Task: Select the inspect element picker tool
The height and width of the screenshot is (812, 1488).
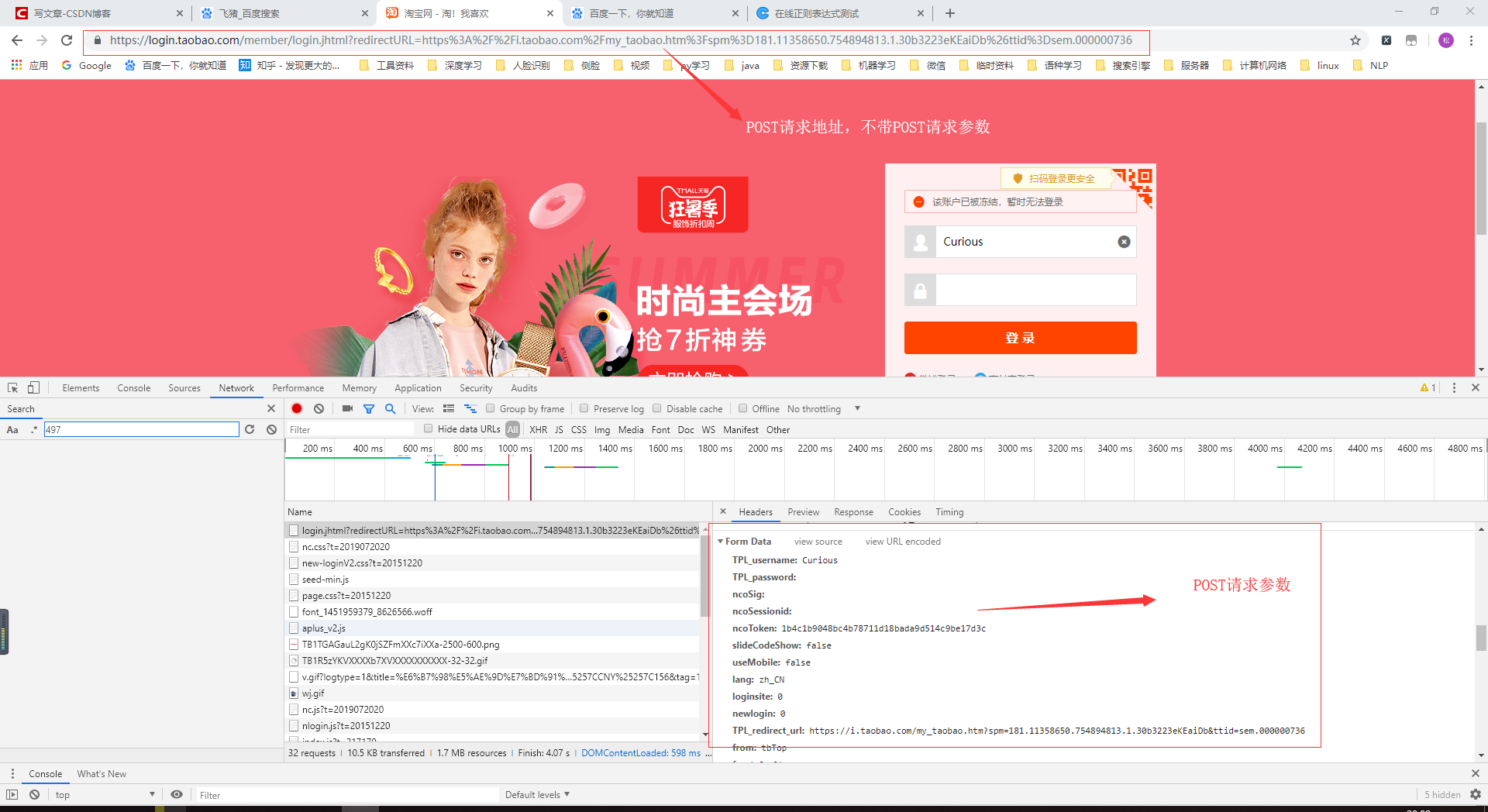Action: (x=12, y=387)
